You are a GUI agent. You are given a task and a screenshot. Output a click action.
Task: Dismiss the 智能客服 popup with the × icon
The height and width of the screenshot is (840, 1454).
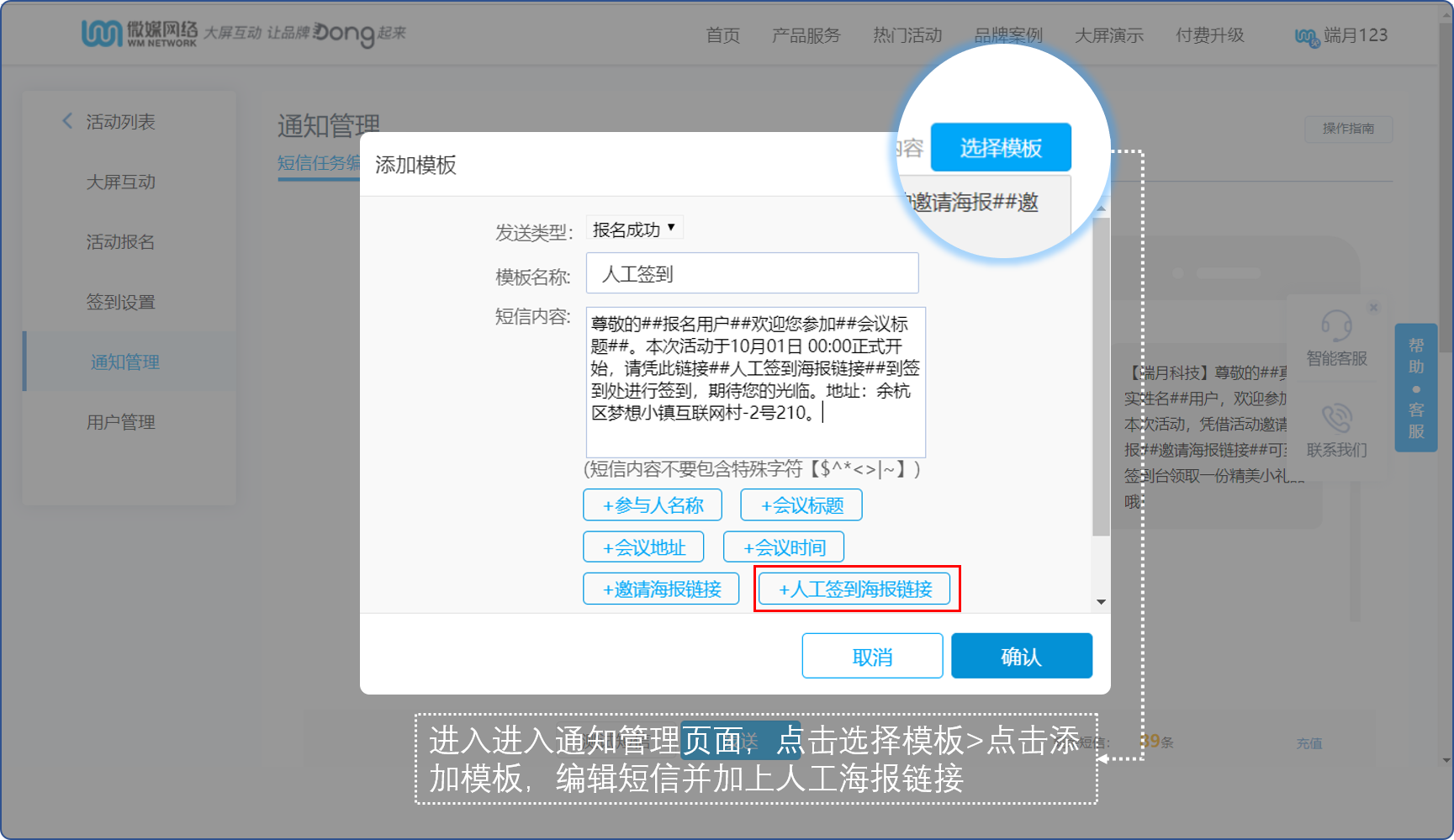[x=1374, y=306]
